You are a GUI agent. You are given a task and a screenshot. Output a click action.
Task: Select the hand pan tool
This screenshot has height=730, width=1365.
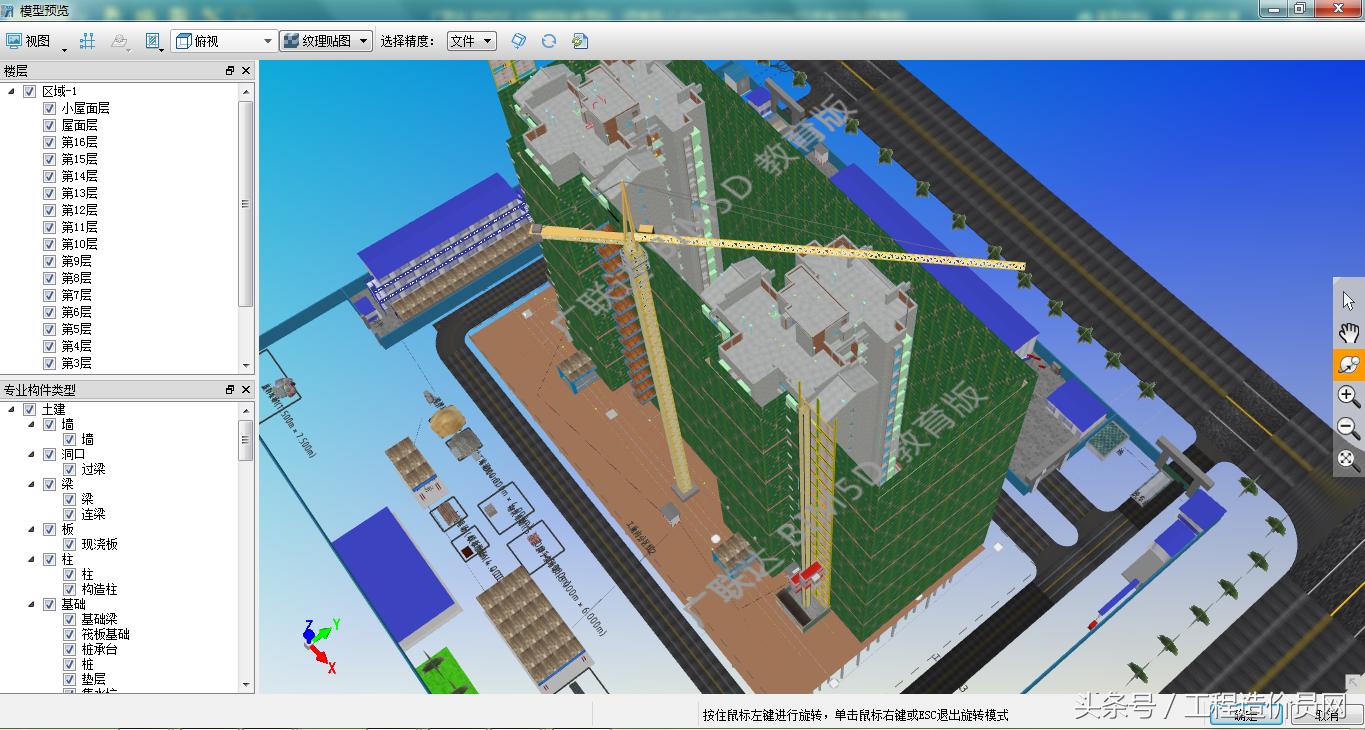(1349, 333)
